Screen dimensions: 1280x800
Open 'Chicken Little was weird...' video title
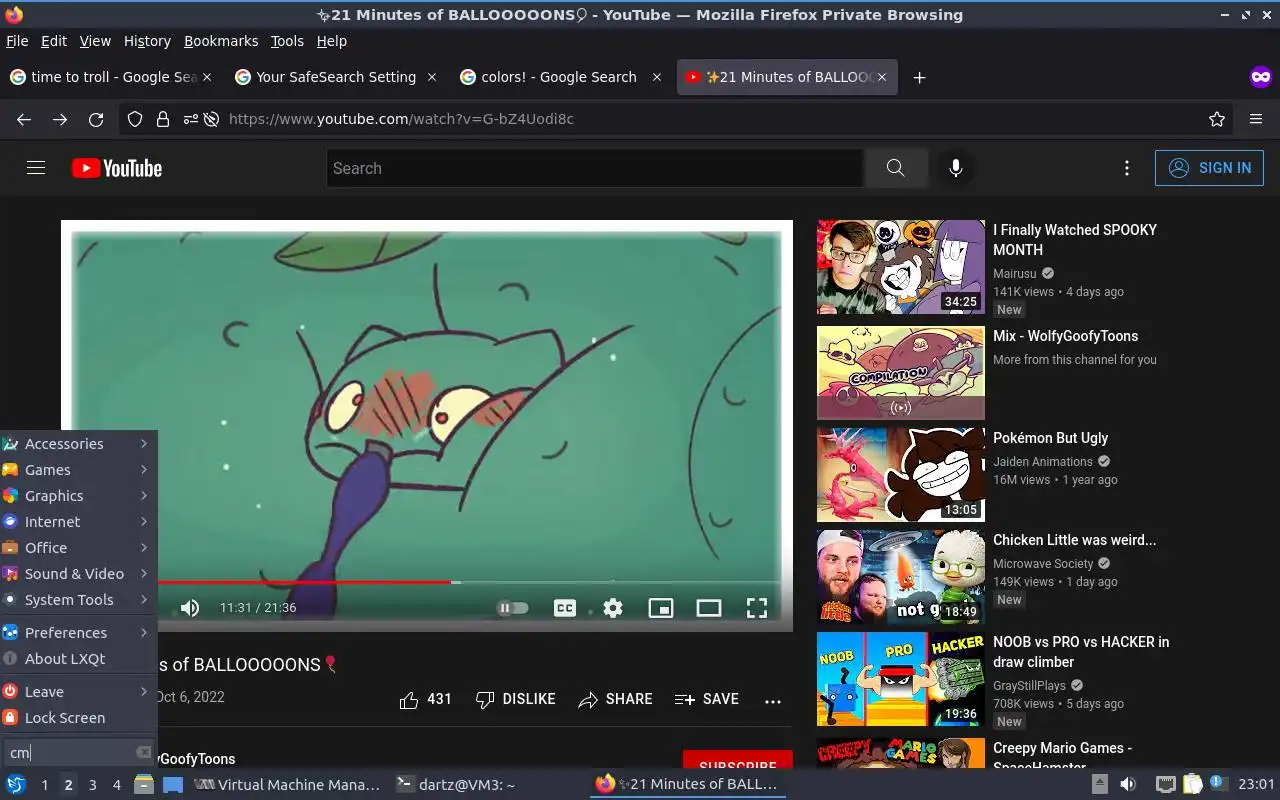[1074, 540]
